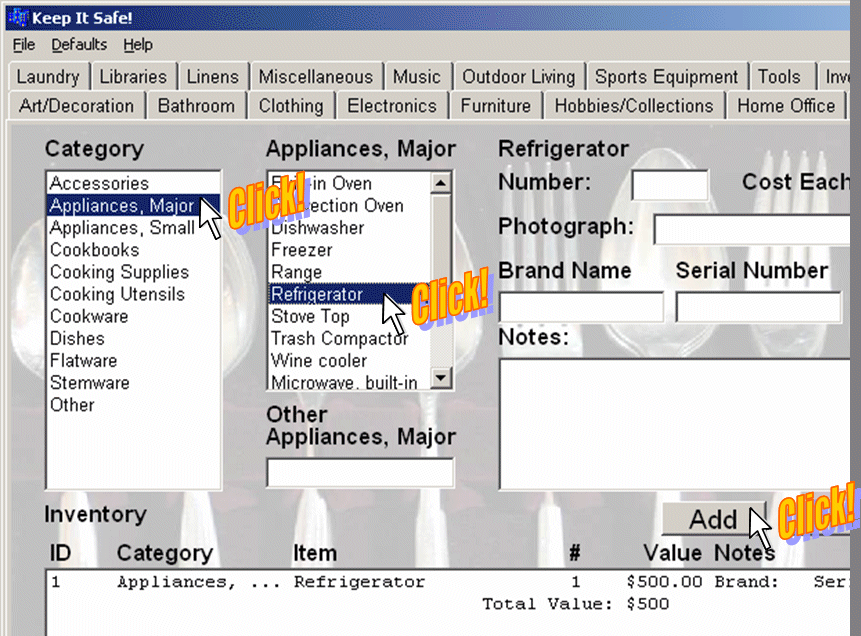Select the Home Office tab
Image resolution: width=861 pixels, height=636 pixels.
(786, 106)
